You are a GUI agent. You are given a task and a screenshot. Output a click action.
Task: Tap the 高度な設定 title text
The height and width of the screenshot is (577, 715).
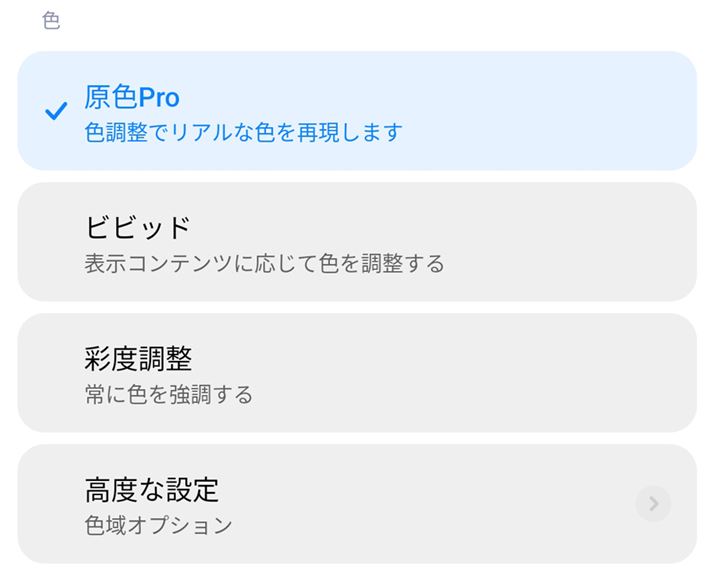click(151, 489)
